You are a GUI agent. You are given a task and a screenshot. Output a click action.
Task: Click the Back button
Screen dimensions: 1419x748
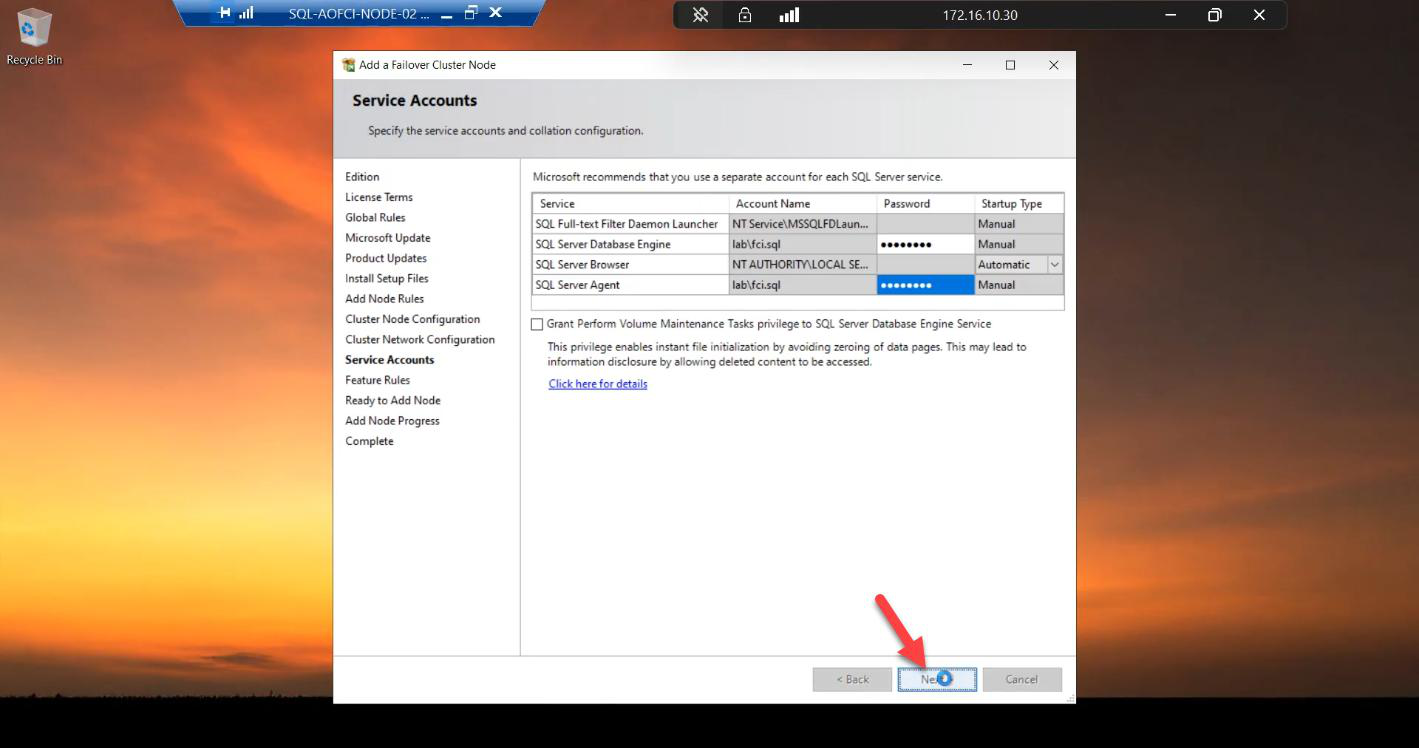click(x=852, y=679)
